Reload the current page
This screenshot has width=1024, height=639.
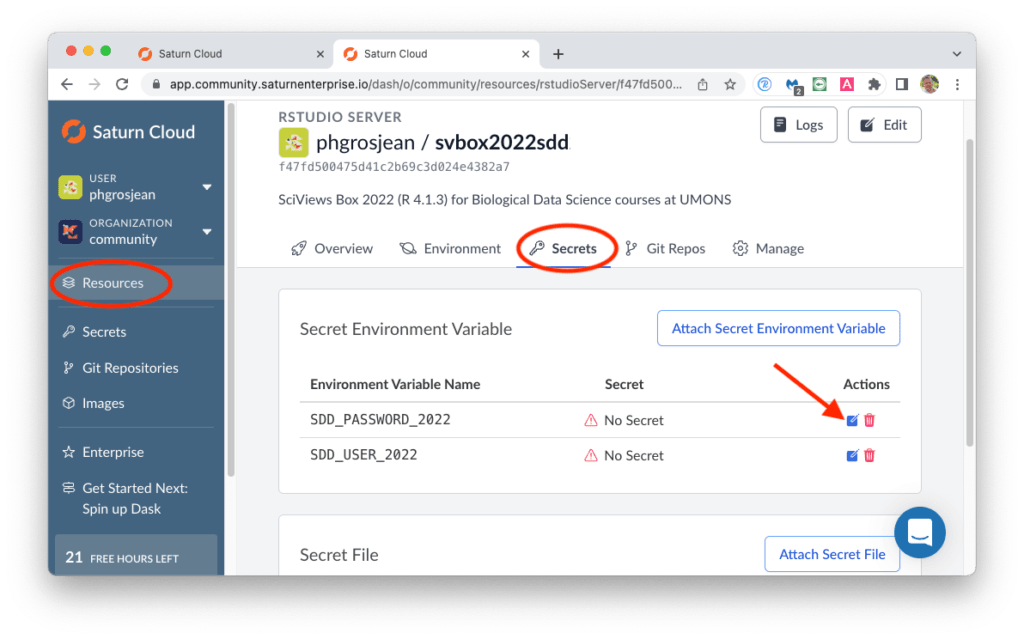pyautogui.click(x=122, y=84)
